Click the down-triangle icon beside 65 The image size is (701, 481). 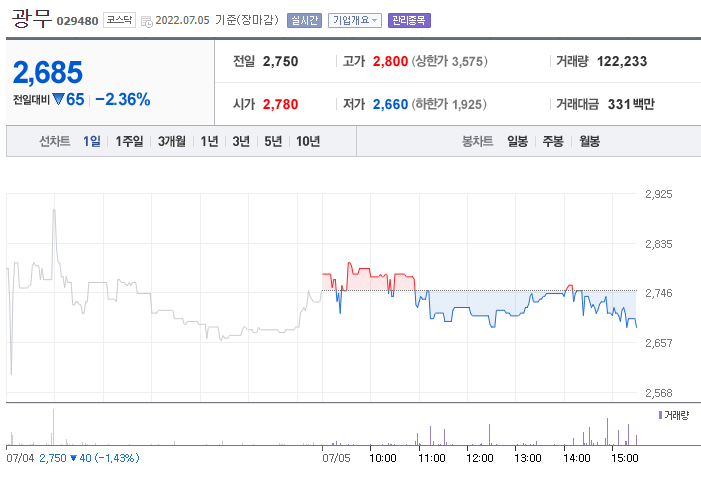[x=58, y=99]
